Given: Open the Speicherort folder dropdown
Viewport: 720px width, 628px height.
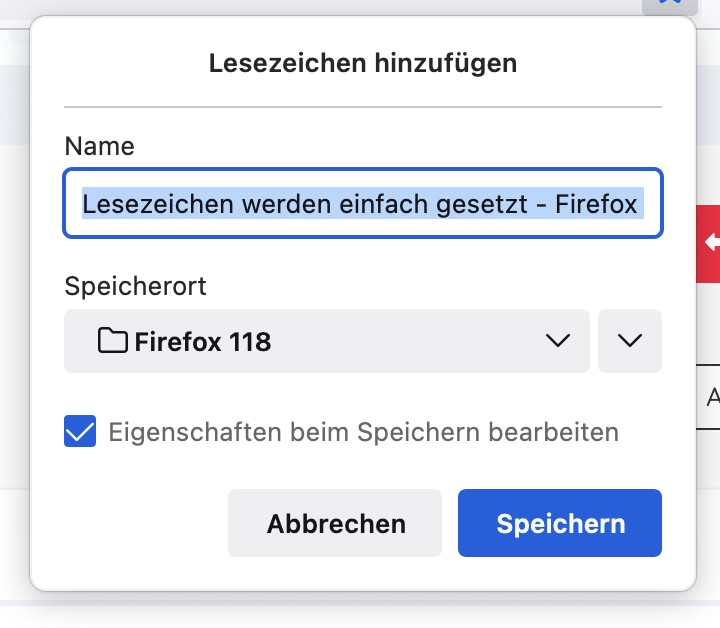Looking at the screenshot, I should pos(326,341).
